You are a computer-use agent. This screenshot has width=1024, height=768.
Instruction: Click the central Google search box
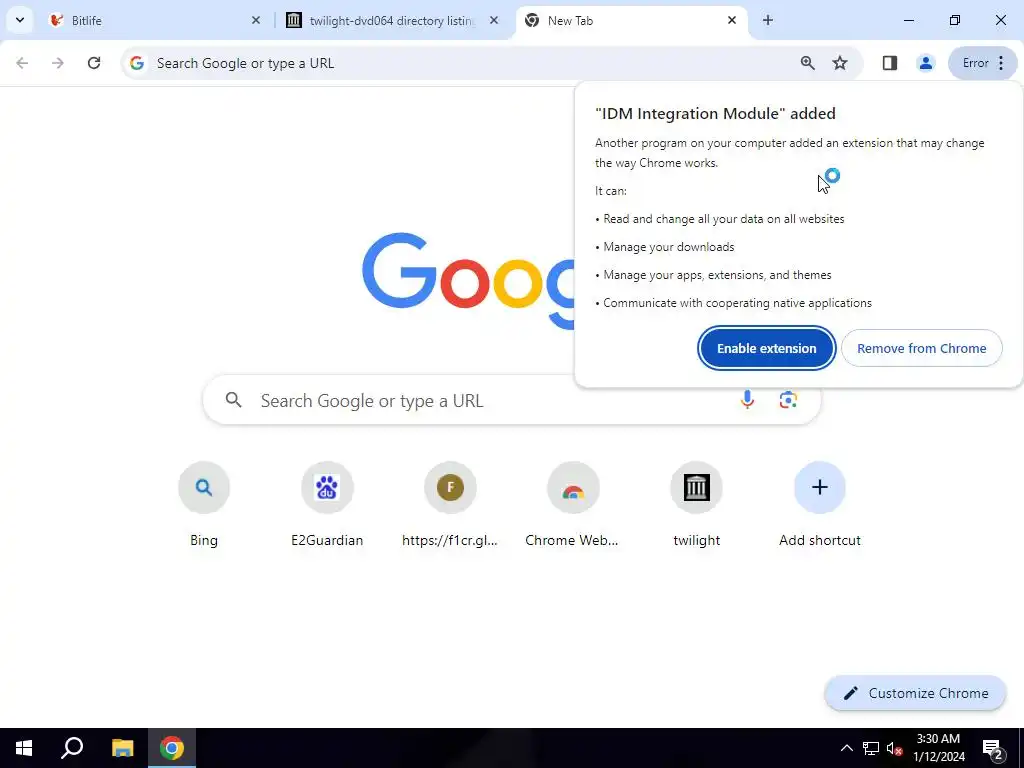point(511,400)
